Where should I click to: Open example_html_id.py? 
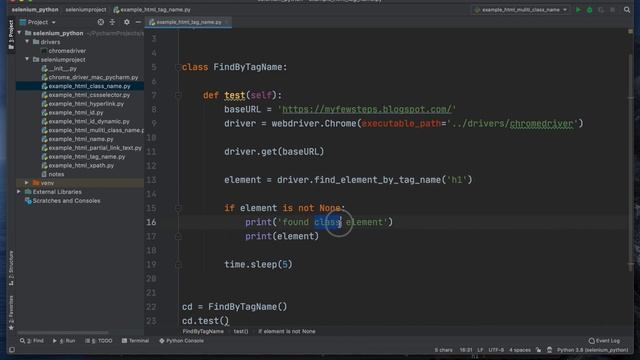tap(76, 113)
